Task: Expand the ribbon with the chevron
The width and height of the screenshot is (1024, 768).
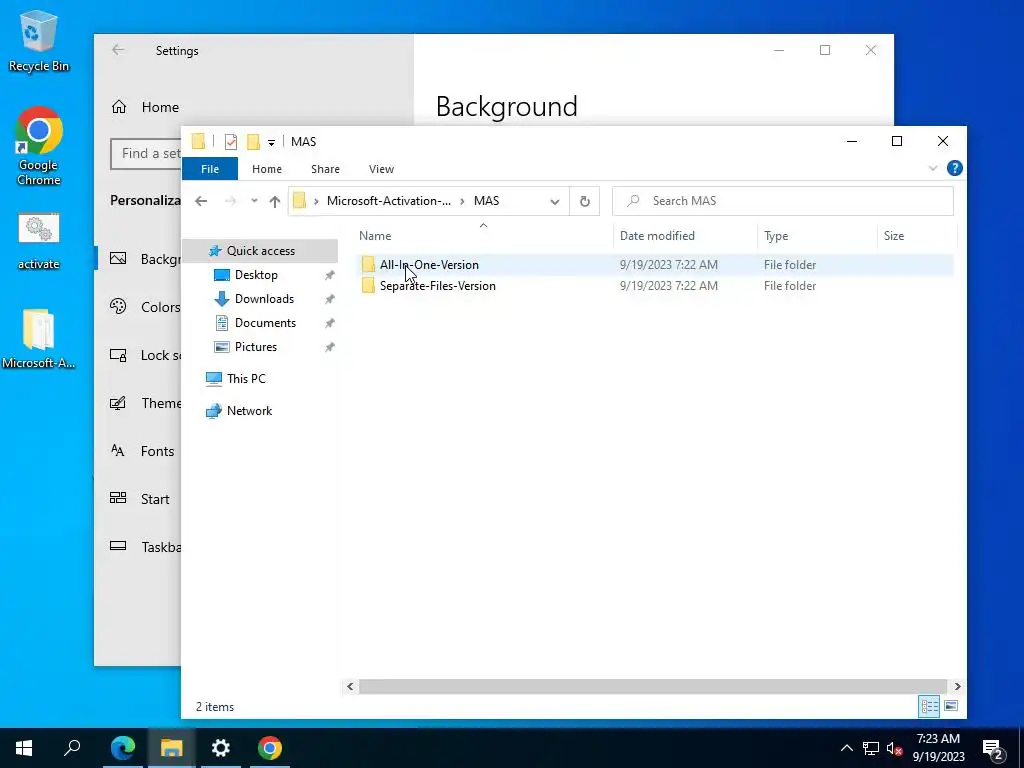Action: point(933,168)
